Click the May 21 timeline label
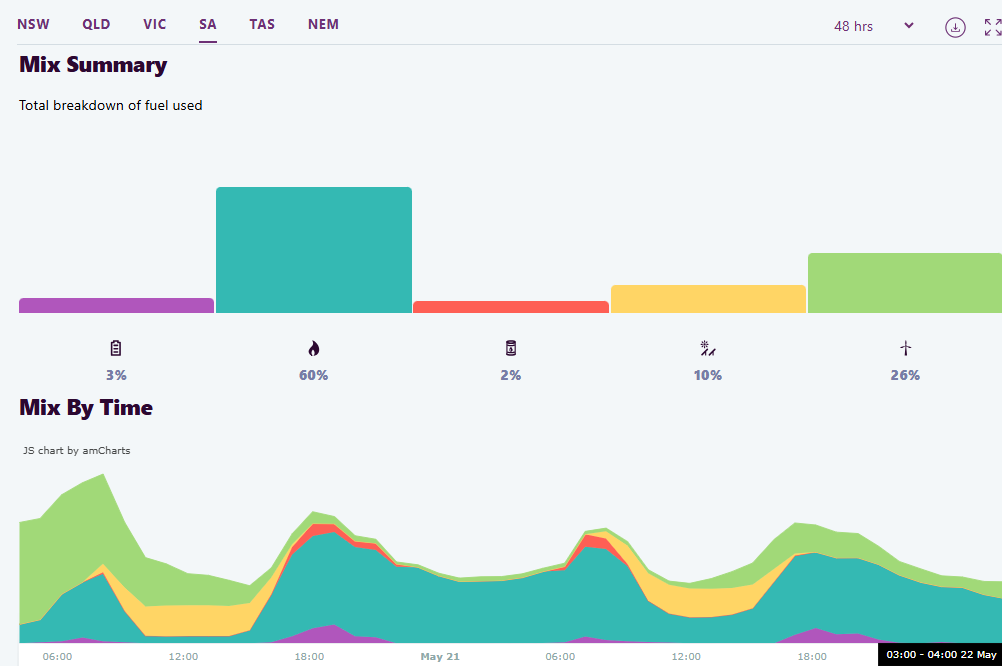Image resolution: width=1002 pixels, height=666 pixels. point(440,657)
